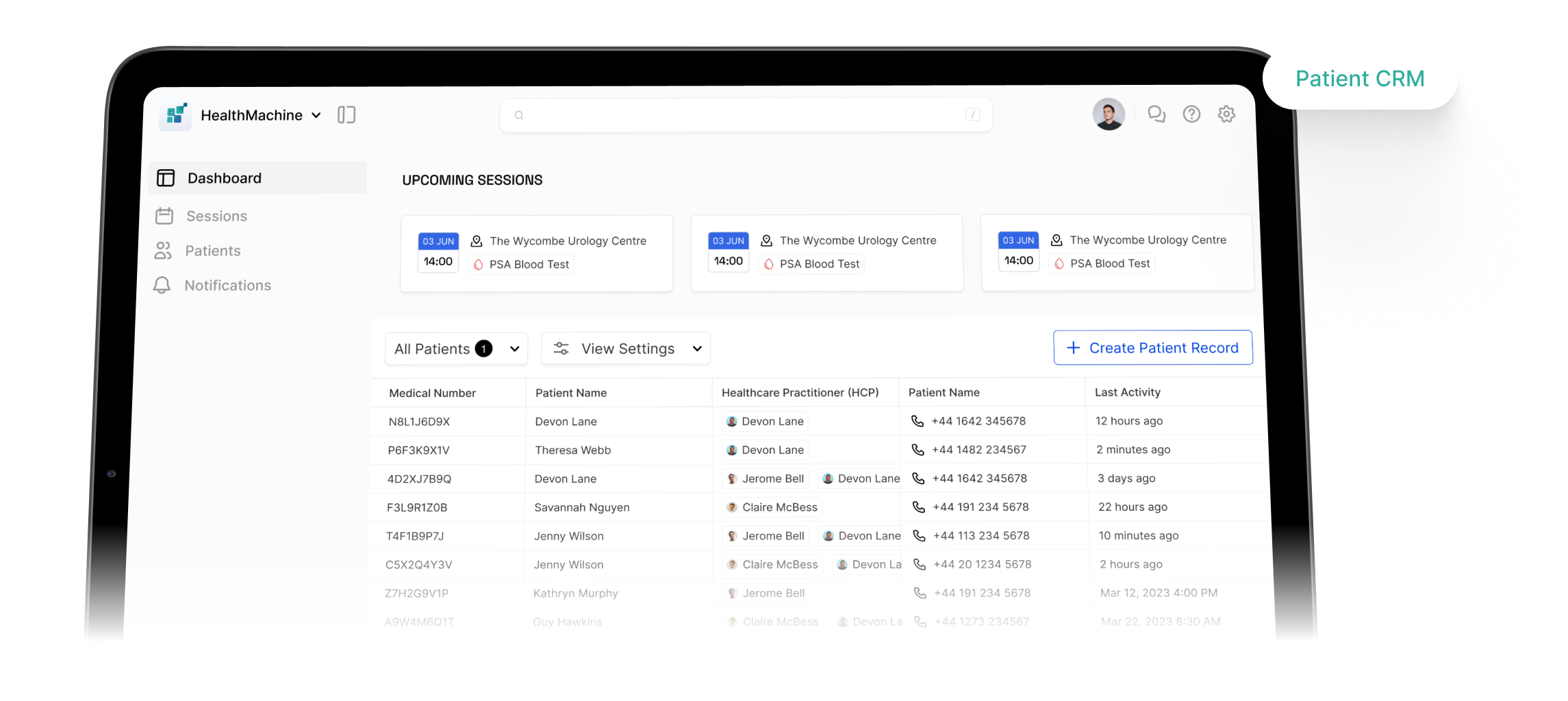Open the chat messages icon
Viewport: 1568px width, 701px height.
click(1156, 114)
